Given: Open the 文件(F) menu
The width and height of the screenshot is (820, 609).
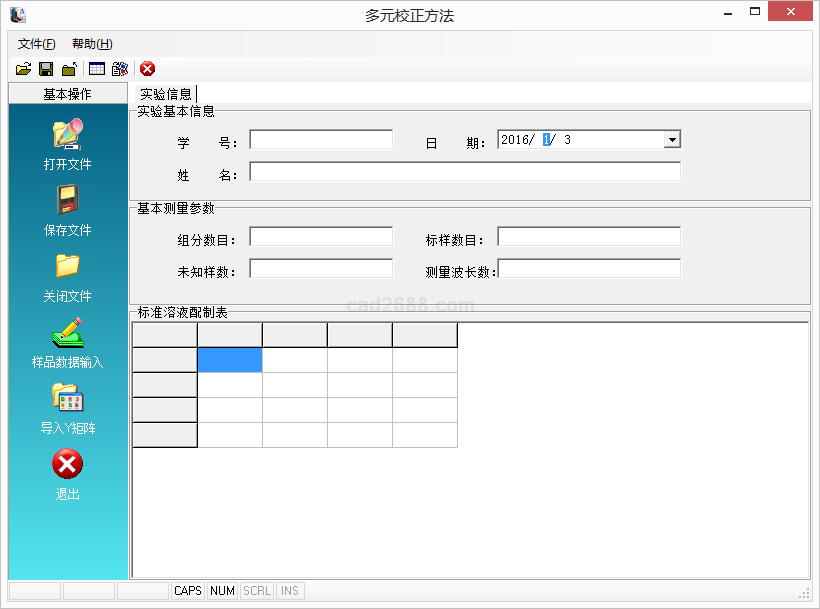Looking at the screenshot, I should click(x=37, y=44).
